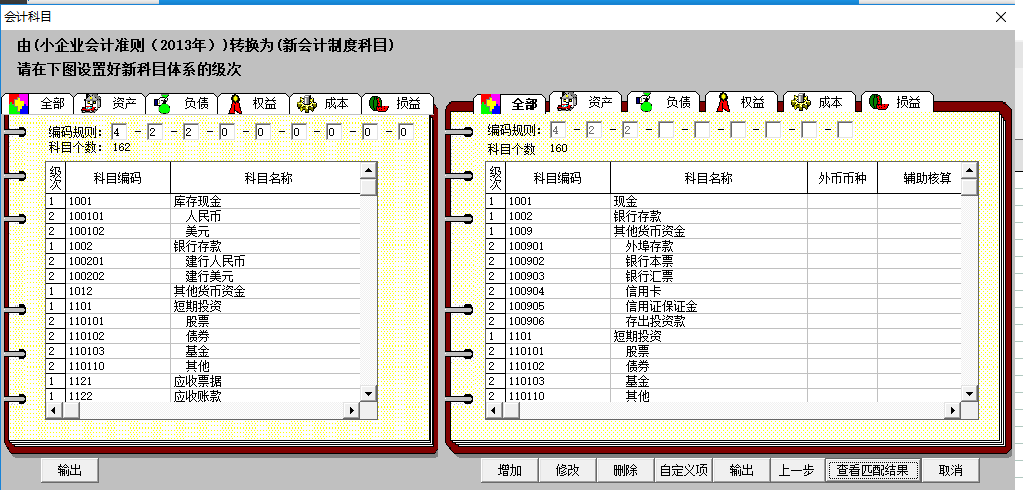Click the 权益 ribbon icon in right notebook
Viewport: 1023px width, 490px height.
(x=722, y=102)
